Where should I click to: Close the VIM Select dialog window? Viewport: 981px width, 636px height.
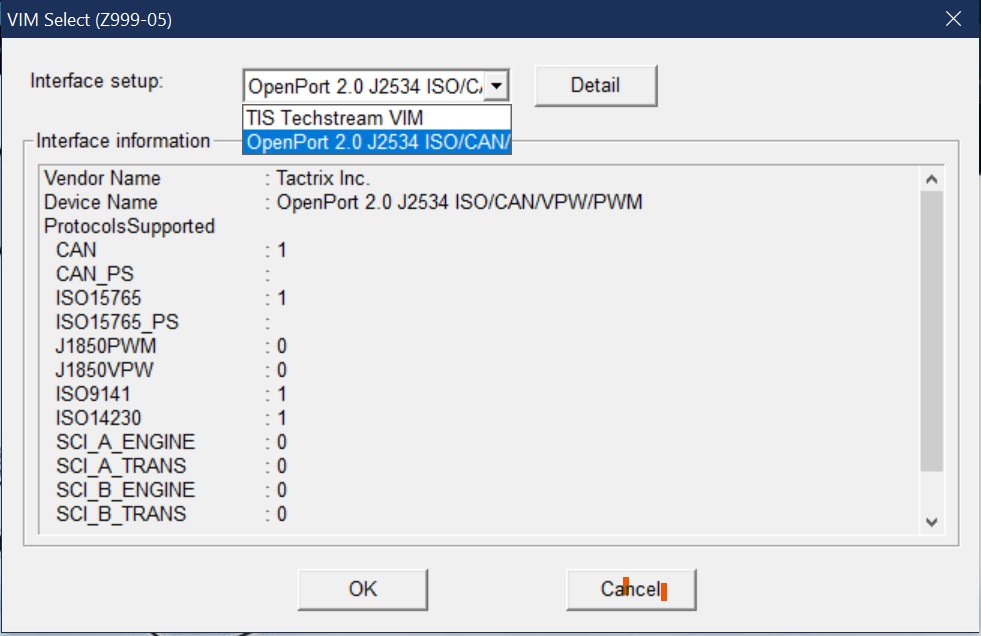point(953,19)
